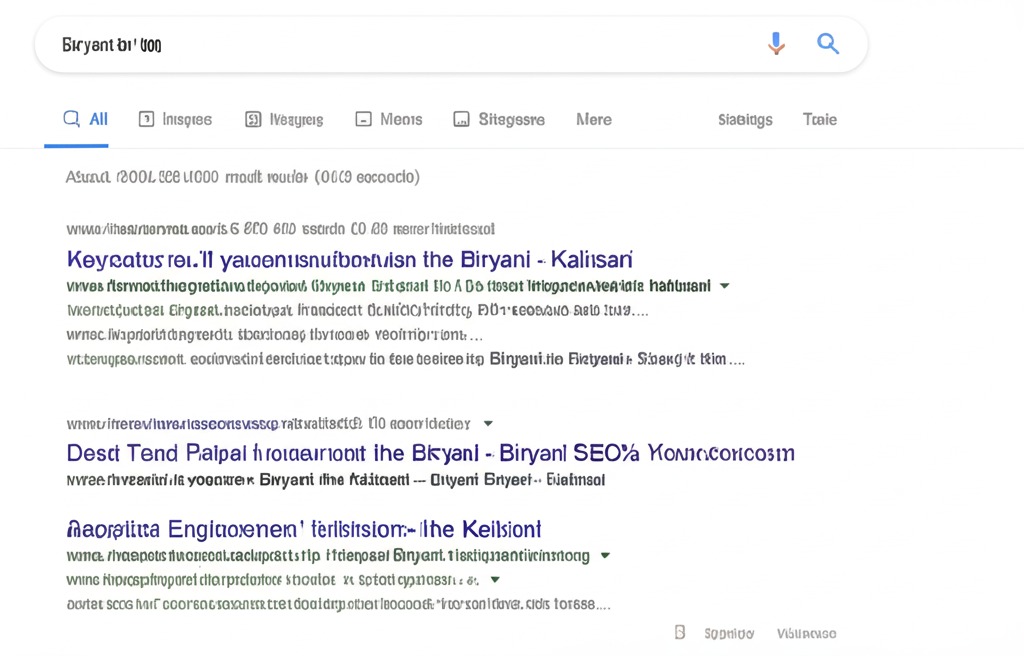Expand the arrow after third result's green URL
The image size is (1024, 656).
point(605,555)
